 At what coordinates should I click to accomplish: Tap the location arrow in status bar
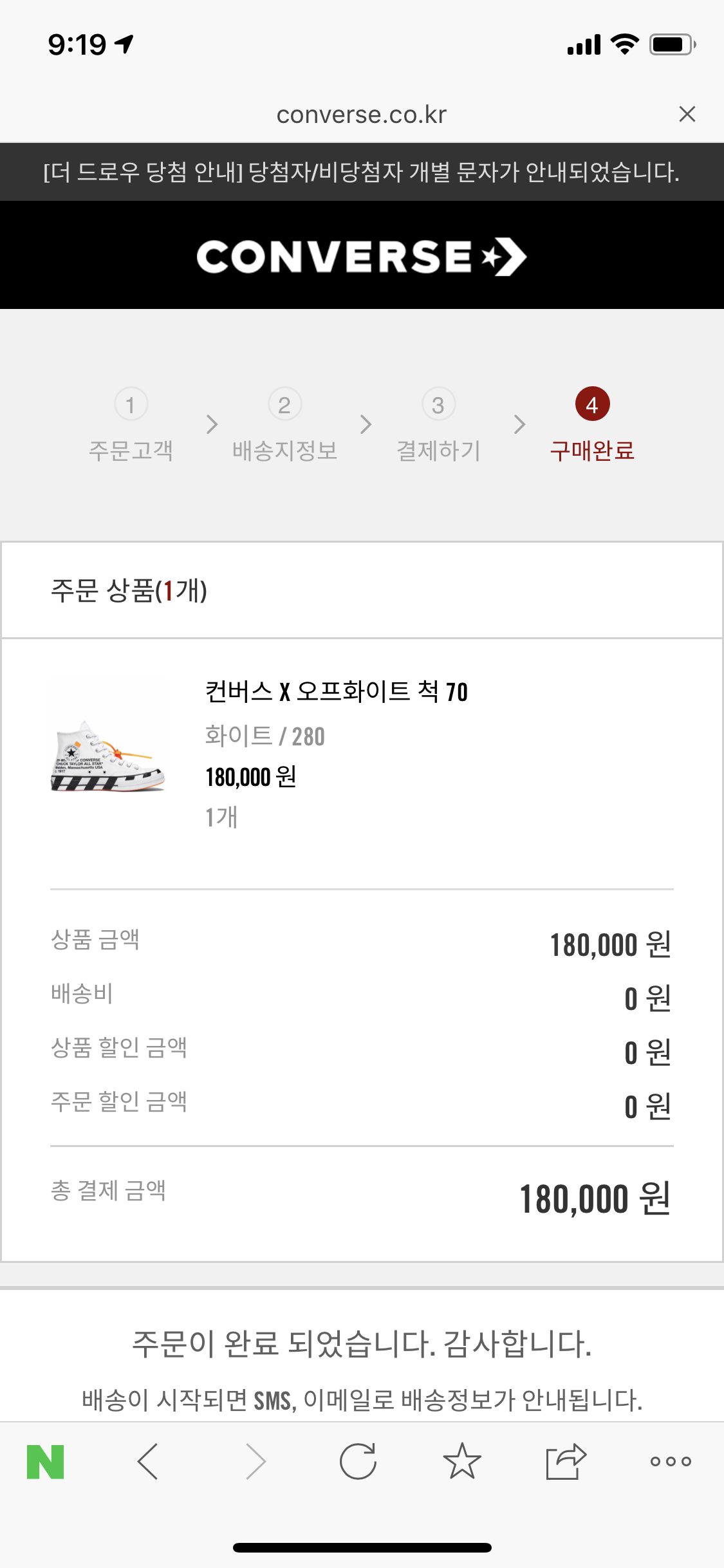point(124,44)
